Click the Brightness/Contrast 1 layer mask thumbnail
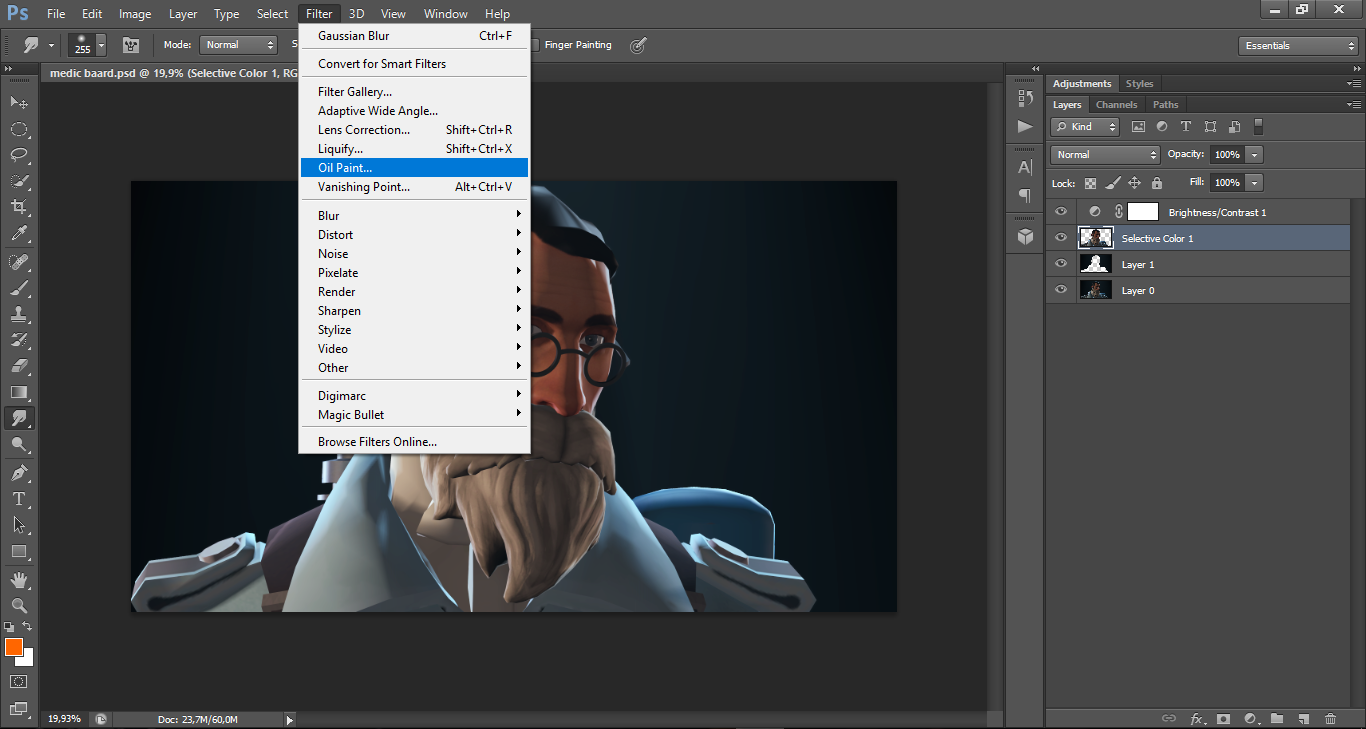Image resolution: width=1366 pixels, height=729 pixels. coord(1142,212)
